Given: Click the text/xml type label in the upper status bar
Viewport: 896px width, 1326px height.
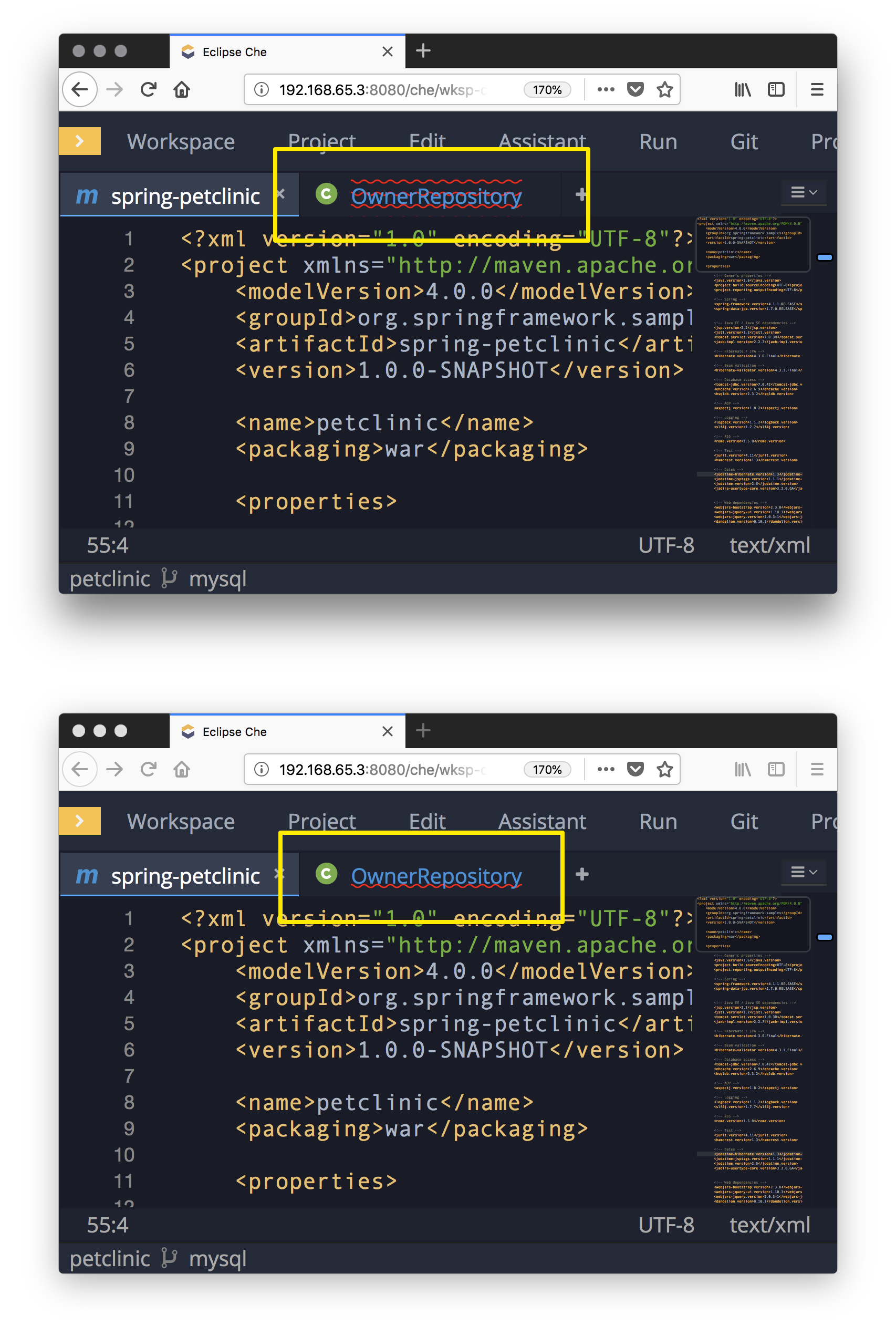Looking at the screenshot, I should (x=770, y=545).
